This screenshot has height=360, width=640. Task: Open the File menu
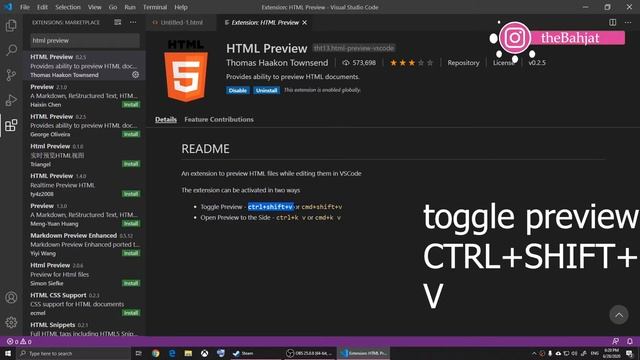[25, 7]
